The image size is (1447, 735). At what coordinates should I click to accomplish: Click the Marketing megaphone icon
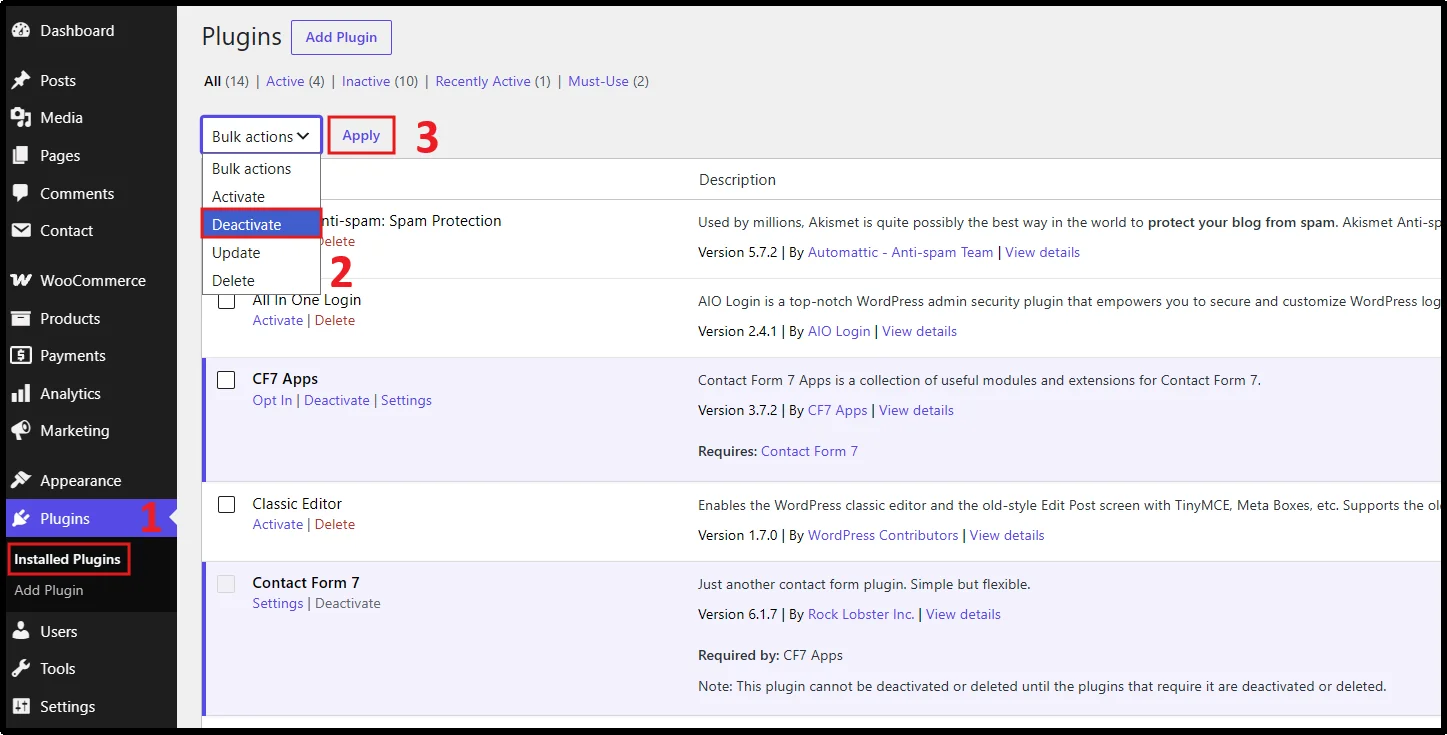(x=20, y=431)
